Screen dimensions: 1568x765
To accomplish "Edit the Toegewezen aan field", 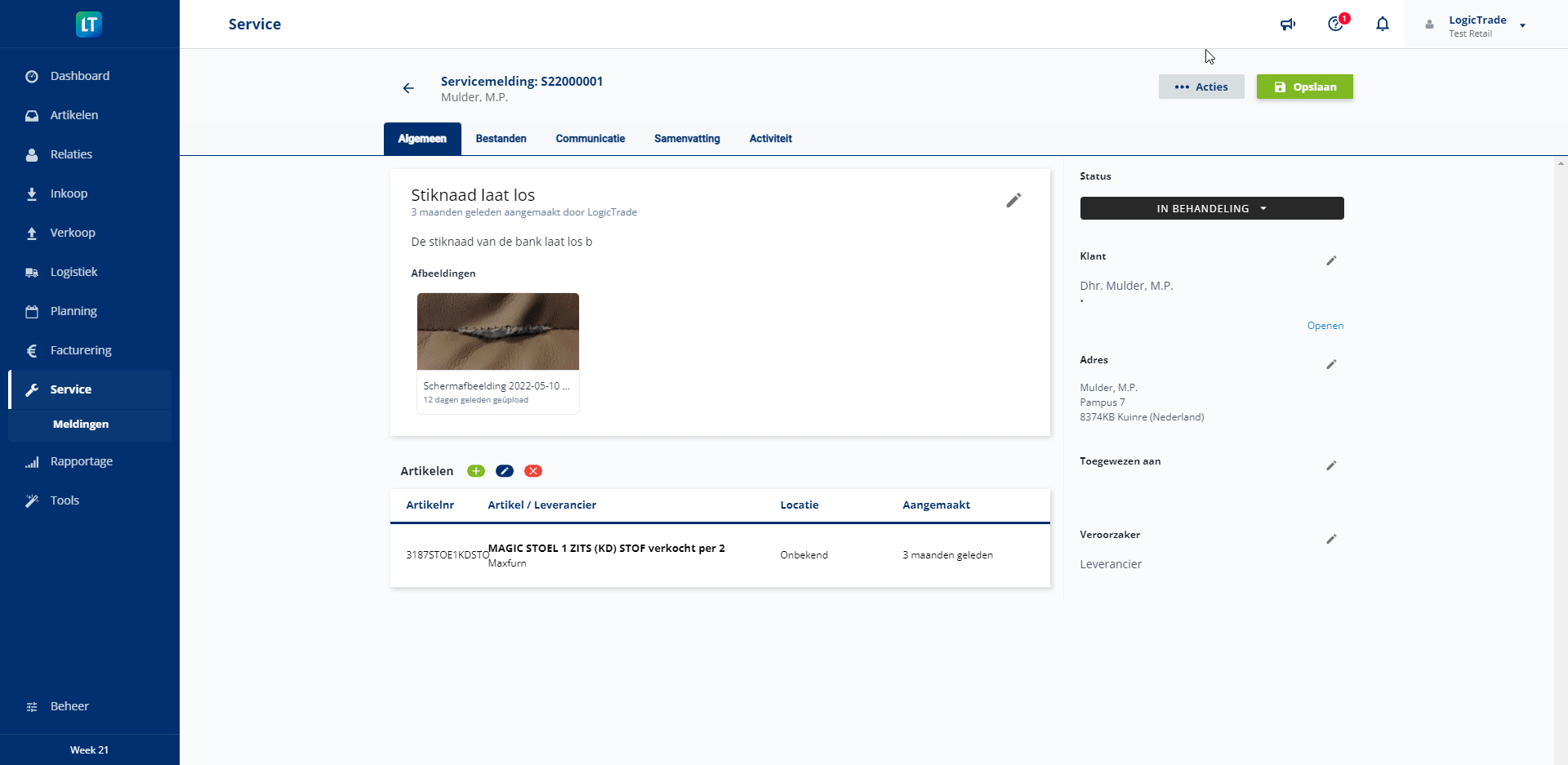I will point(1331,465).
